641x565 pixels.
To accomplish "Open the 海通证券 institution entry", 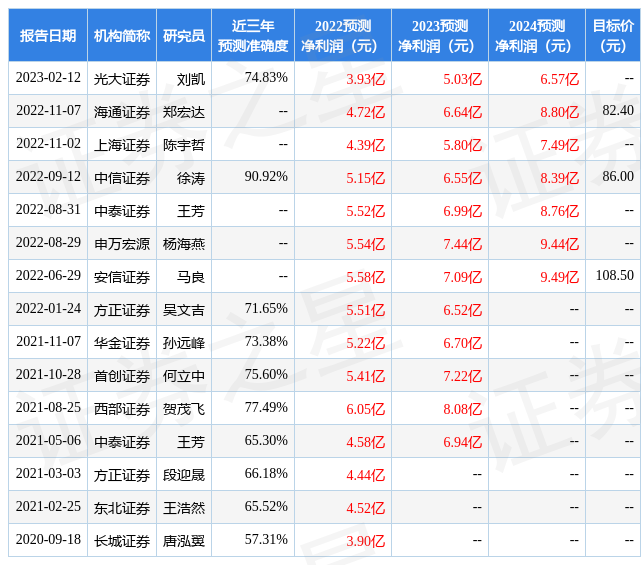I will click(x=122, y=112).
